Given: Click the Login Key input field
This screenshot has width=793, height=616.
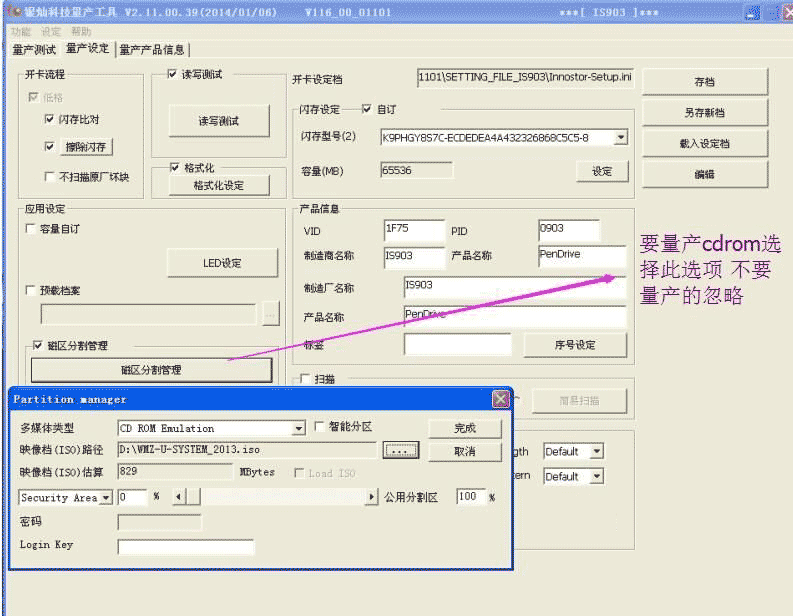Looking at the screenshot, I should point(186,547).
